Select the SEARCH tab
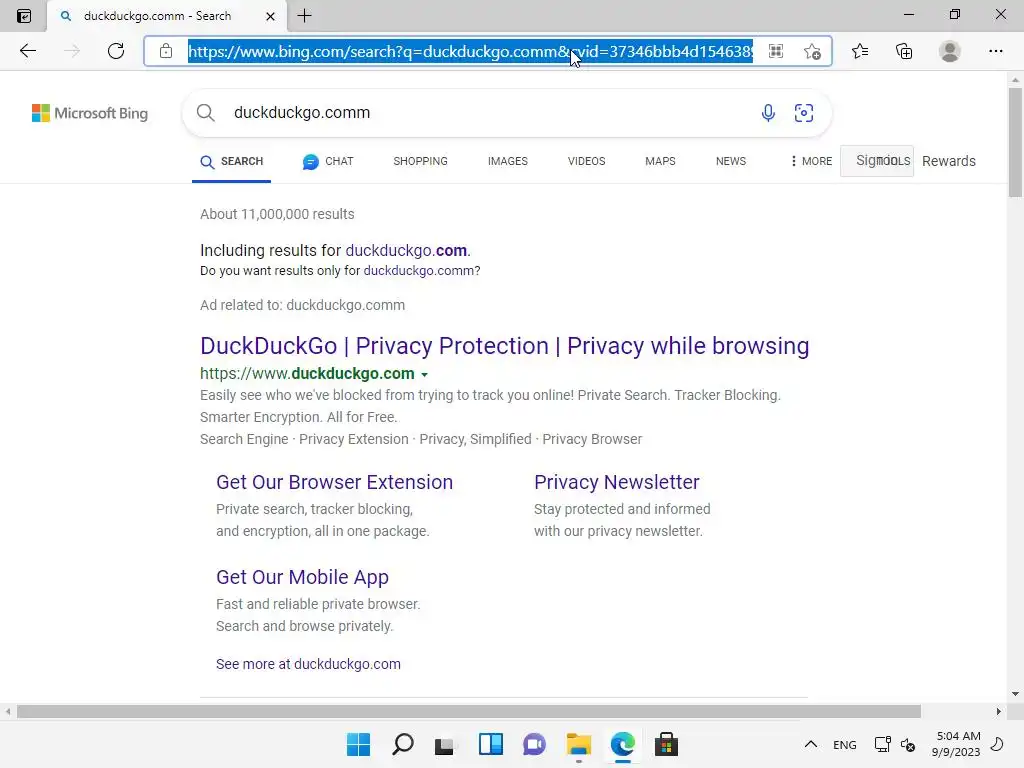 [232, 161]
